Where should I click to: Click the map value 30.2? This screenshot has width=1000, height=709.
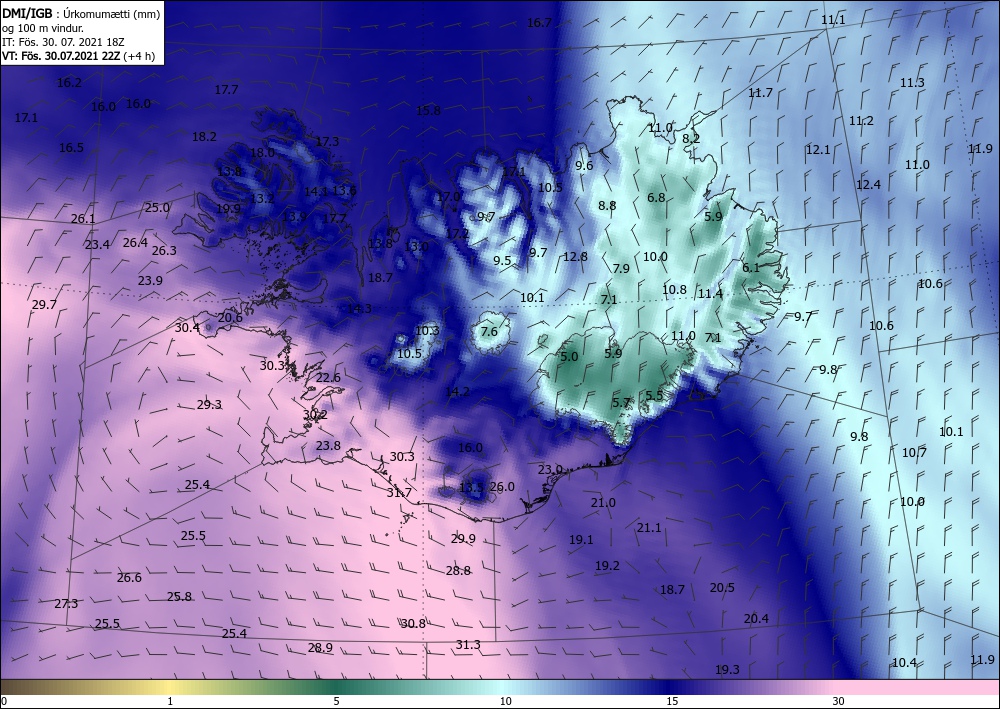(x=314, y=415)
